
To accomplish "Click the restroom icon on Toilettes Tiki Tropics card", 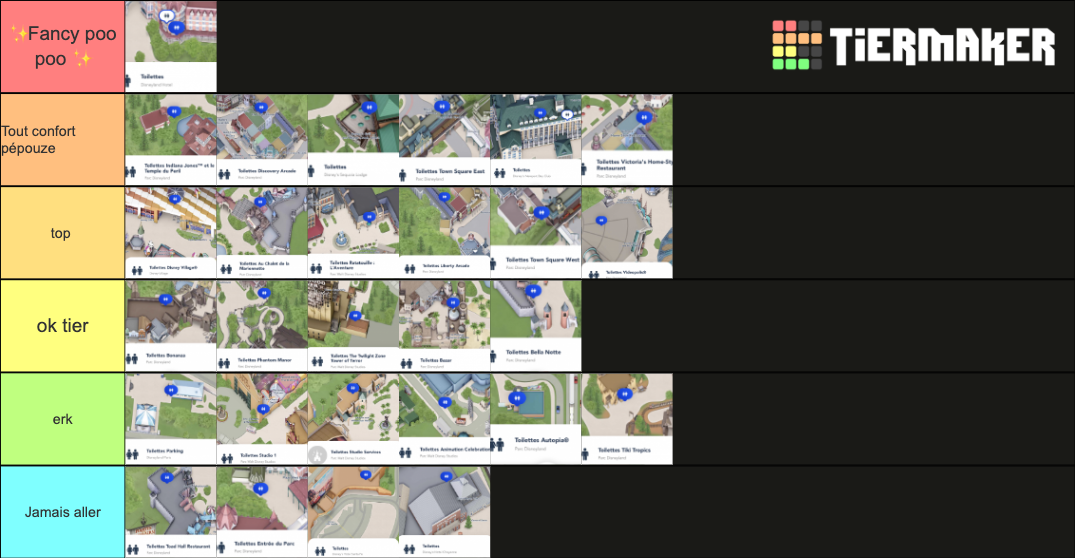I will [x=585, y=453].
